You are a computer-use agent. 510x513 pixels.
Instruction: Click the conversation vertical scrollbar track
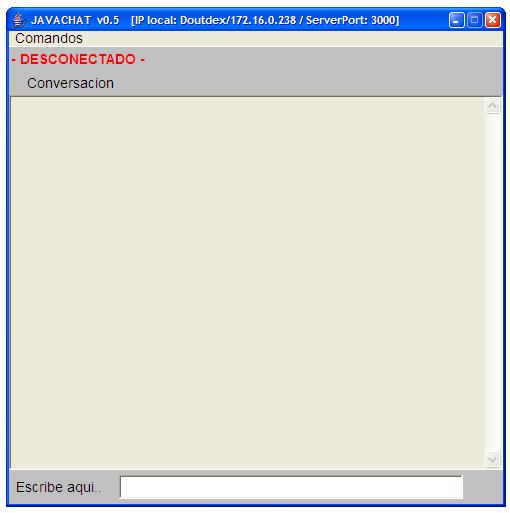coord(492,283)
